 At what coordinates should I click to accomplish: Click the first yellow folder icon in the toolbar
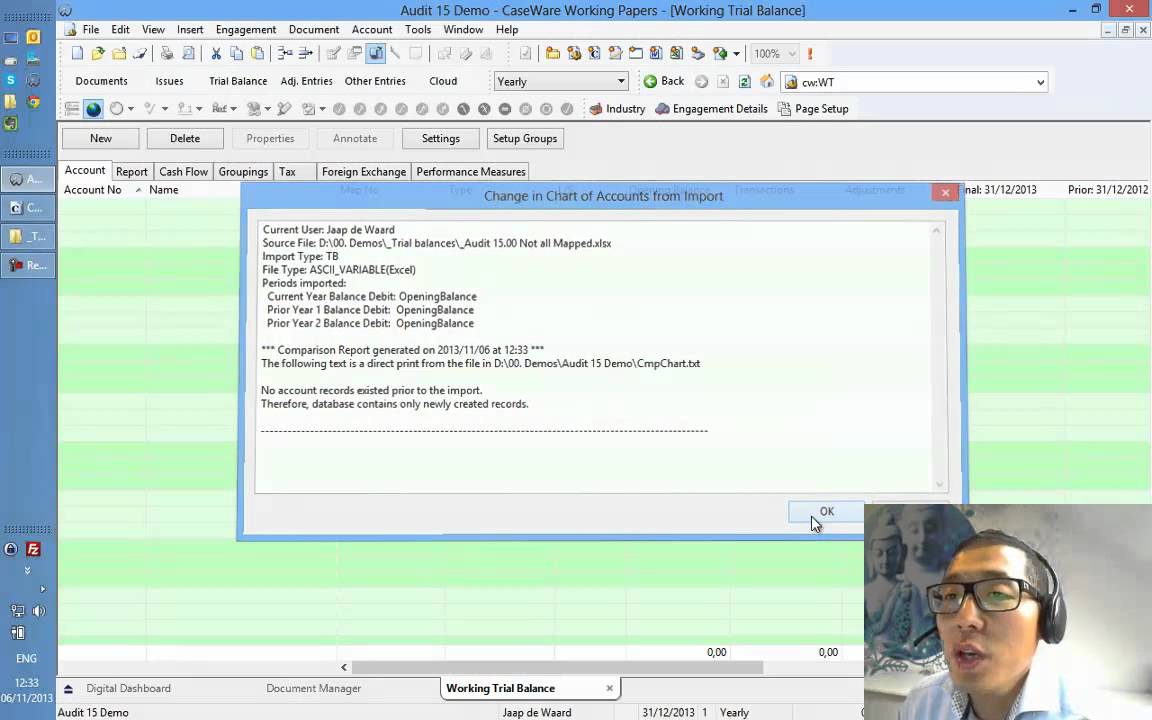coord(552,54)
